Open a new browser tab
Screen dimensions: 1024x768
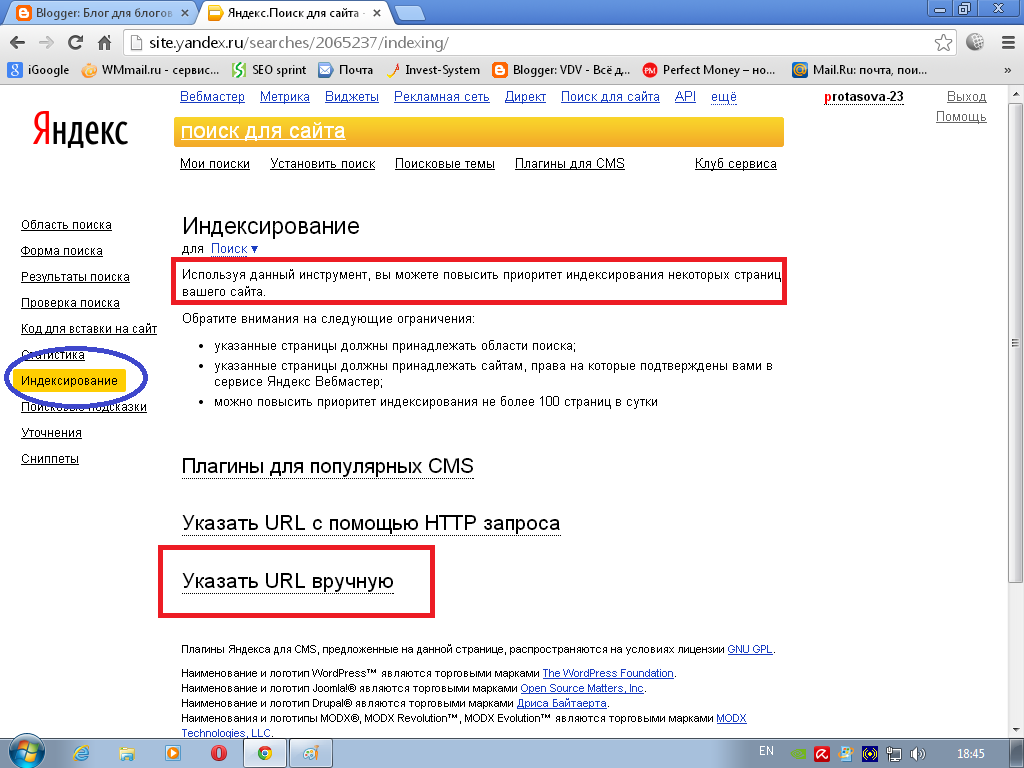(x=409, y=12)
